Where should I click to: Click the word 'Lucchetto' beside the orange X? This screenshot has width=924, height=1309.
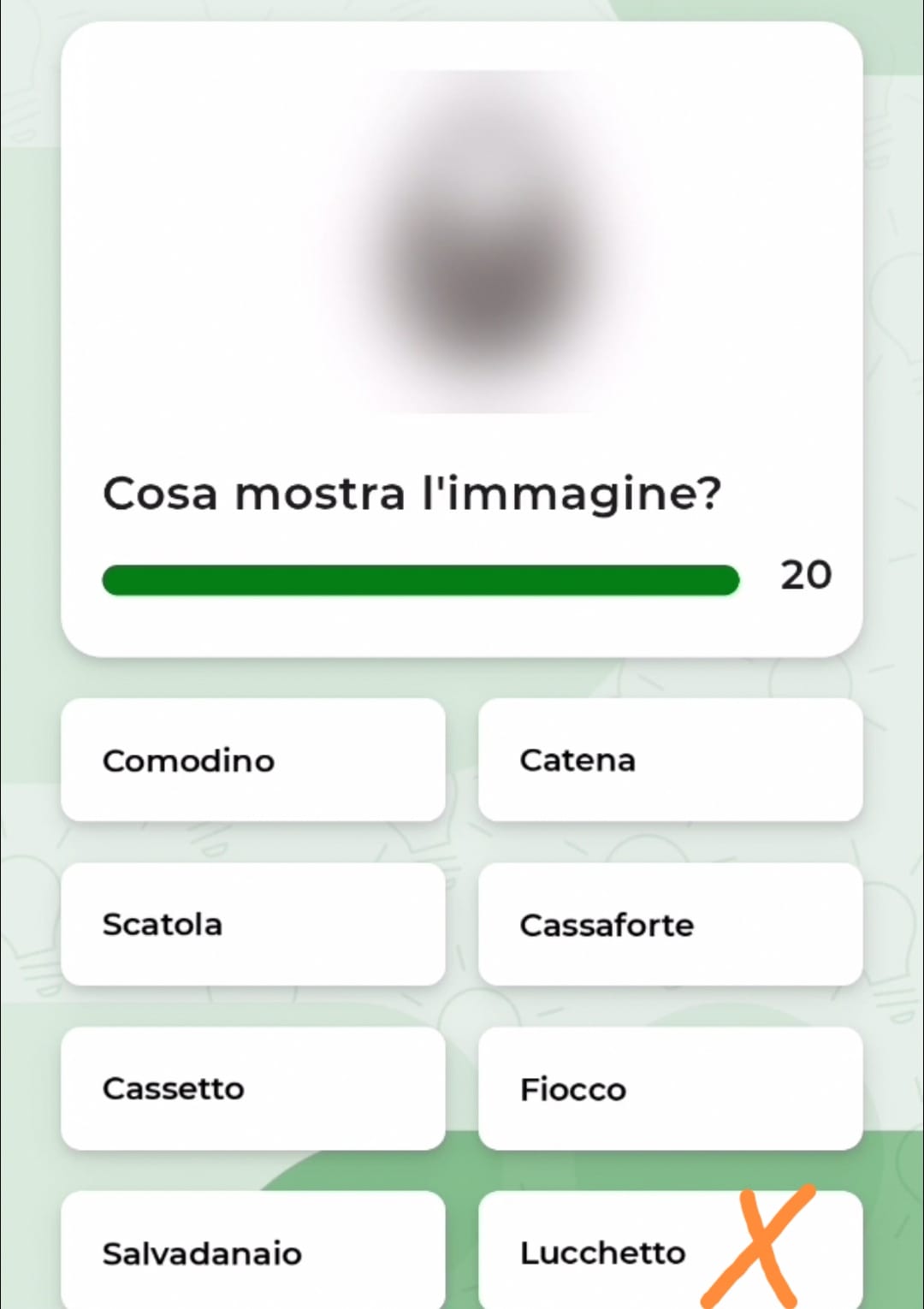pos(602,1253)
